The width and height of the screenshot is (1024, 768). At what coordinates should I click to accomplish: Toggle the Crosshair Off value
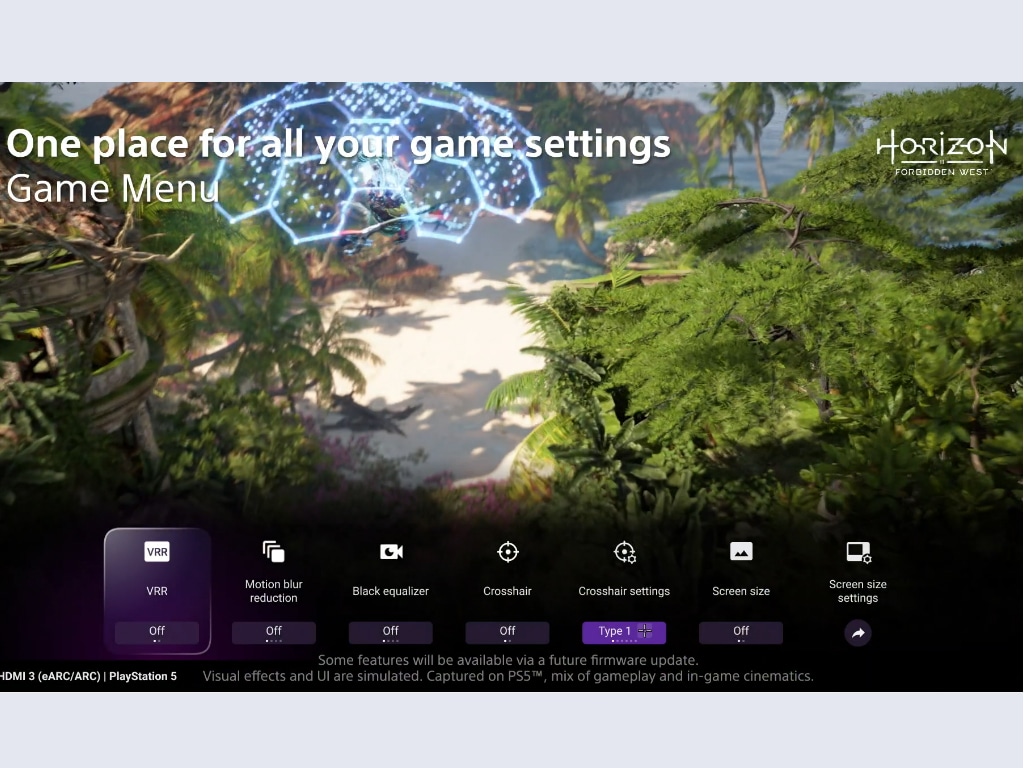point(508,632)
